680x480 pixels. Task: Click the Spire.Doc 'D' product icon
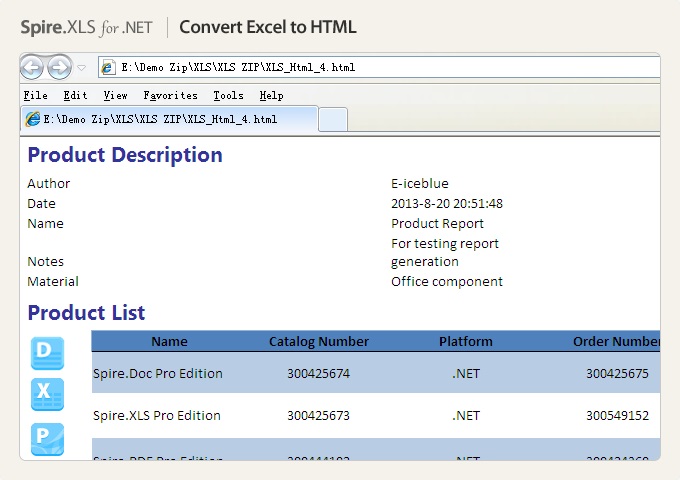point(47,353)
